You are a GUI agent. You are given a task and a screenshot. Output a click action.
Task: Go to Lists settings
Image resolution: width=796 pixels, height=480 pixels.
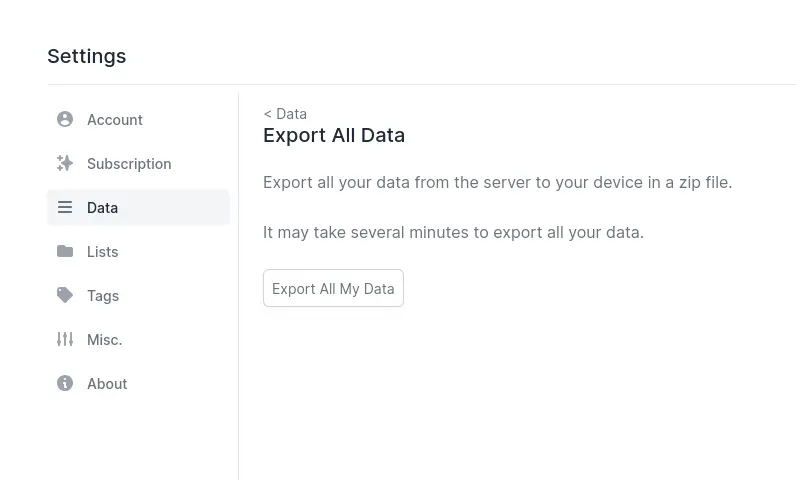point(138,251)
